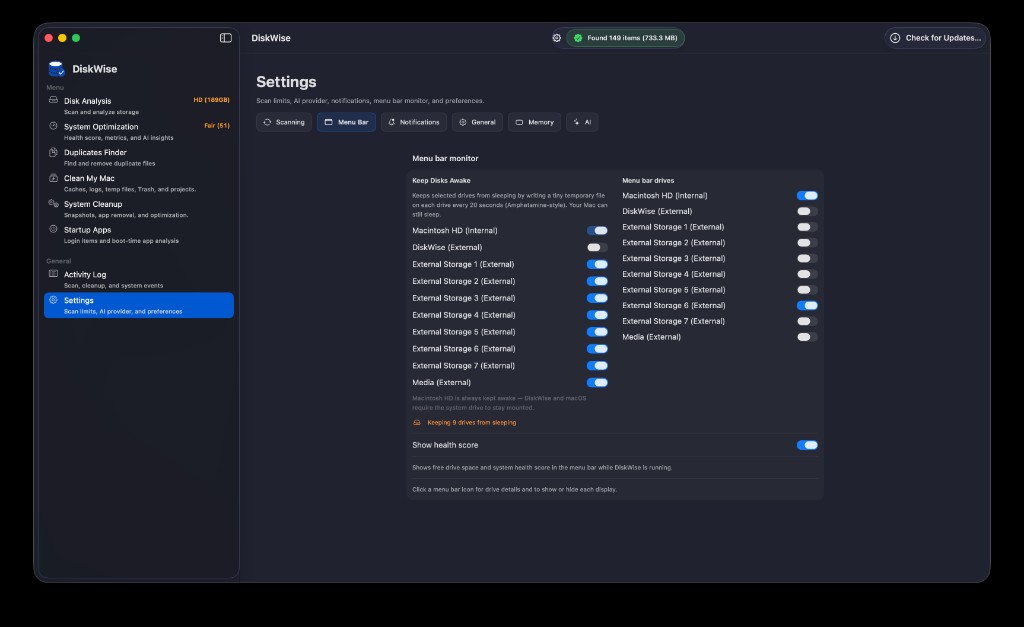This screenshot has height=627, width=1024.
Task: Click the green checkmark status icon
Action: click(578, 38)
